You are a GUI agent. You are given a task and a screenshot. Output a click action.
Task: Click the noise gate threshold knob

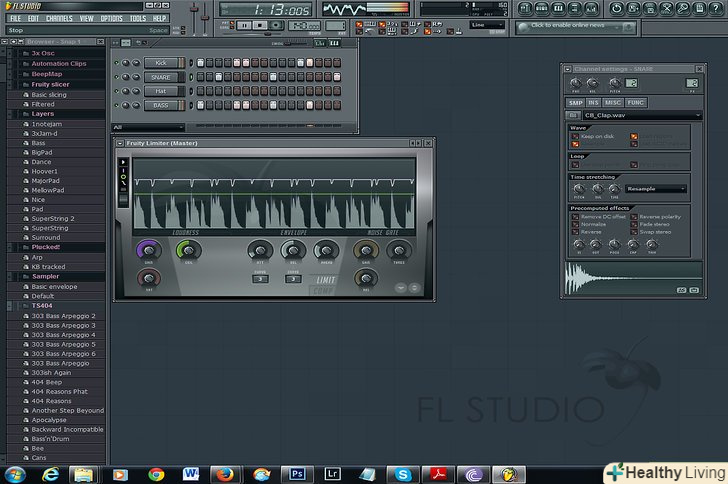tap(398, 250)
